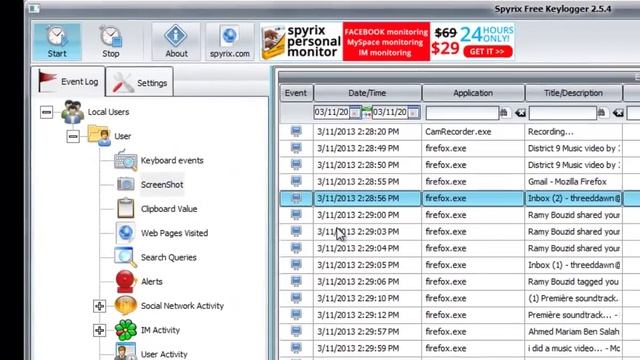Select '3/11/2013 2:28:50 PM' date cell

[367, 165]
